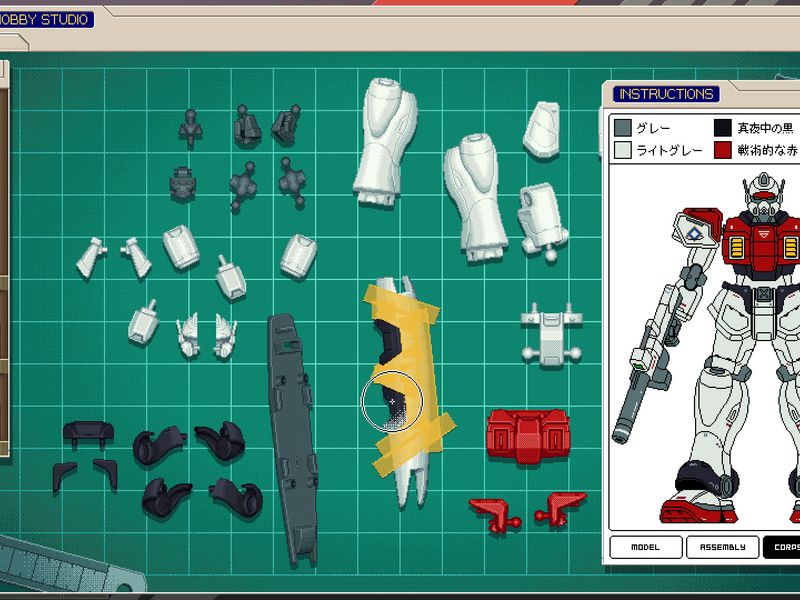Pick the second white forearm cone piece

pos(137,257)
